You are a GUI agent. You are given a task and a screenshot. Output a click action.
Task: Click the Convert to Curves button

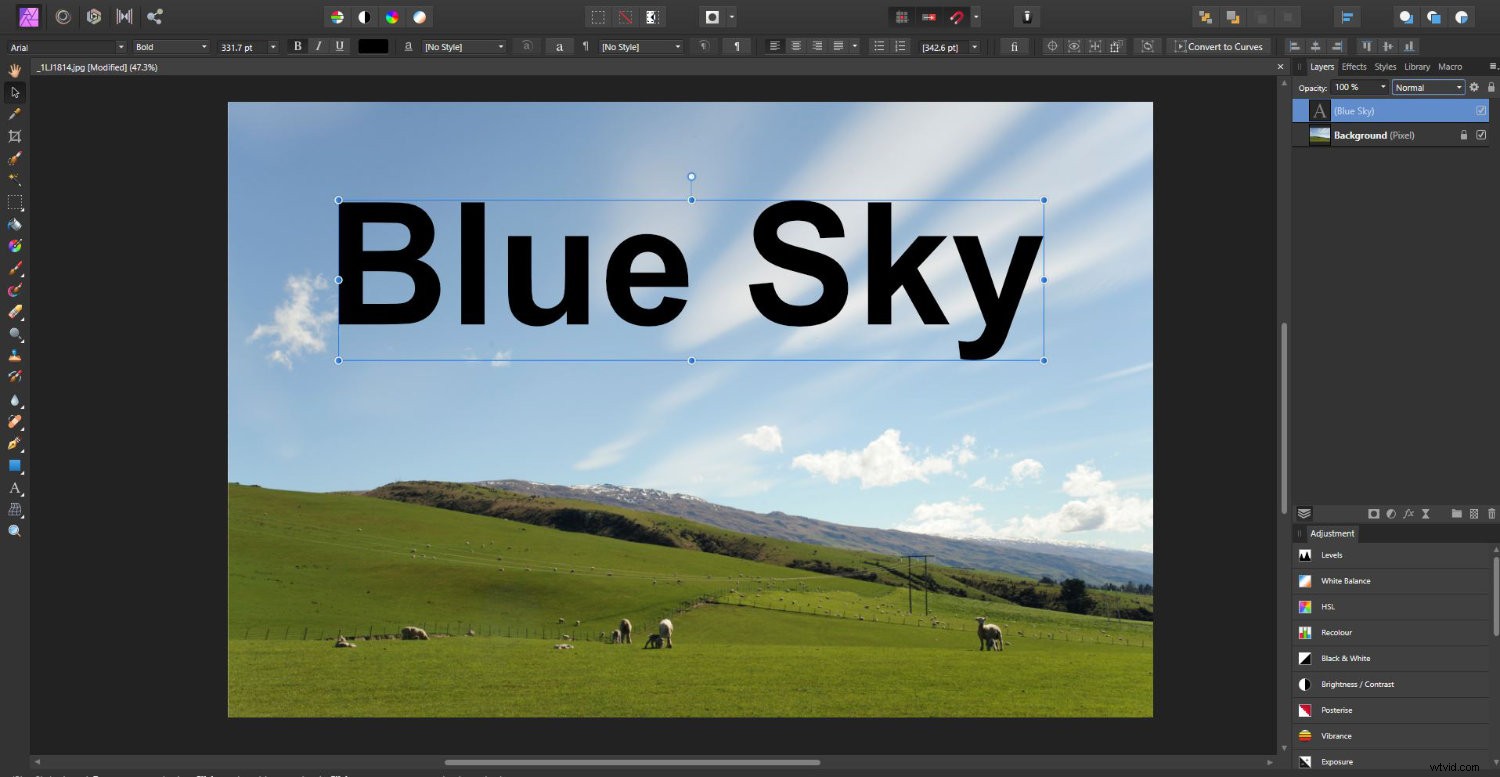[1220, 46]
